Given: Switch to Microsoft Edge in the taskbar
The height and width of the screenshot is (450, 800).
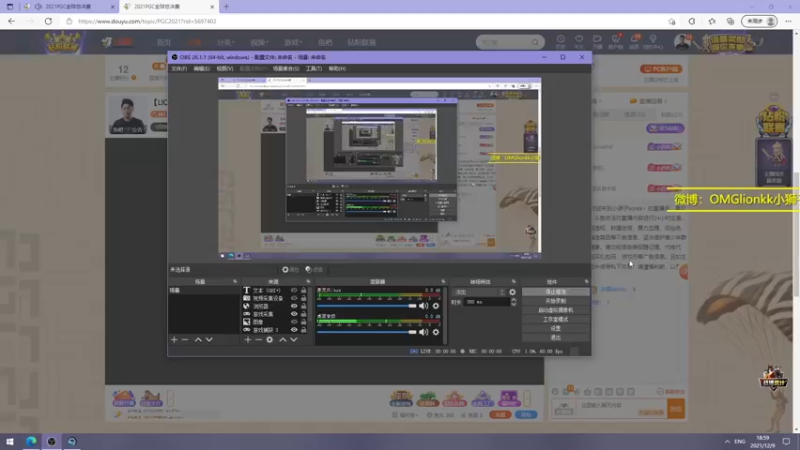Looking at the screenshot, I should (31, 442).
